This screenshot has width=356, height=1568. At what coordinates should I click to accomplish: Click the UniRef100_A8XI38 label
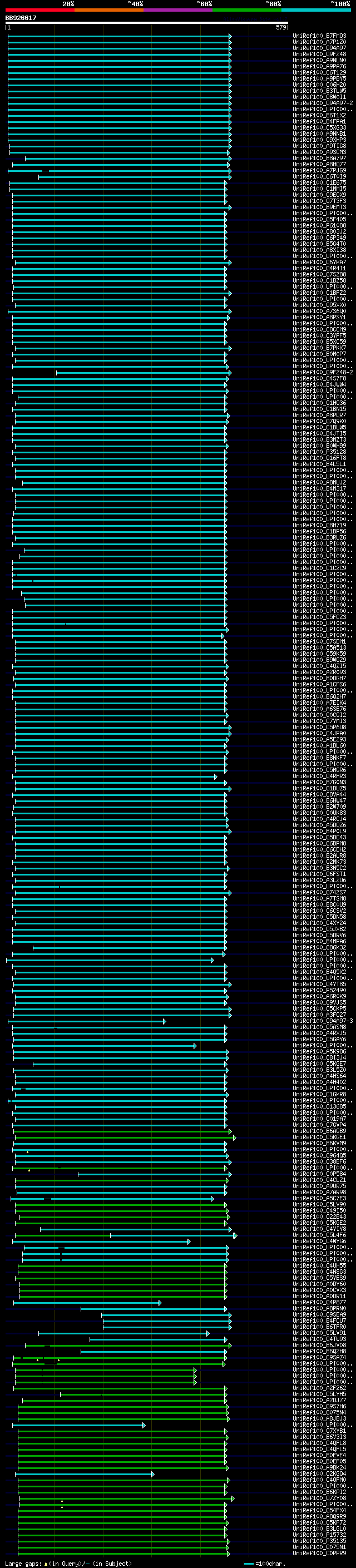pyautogui.click(x=319, y=250)
